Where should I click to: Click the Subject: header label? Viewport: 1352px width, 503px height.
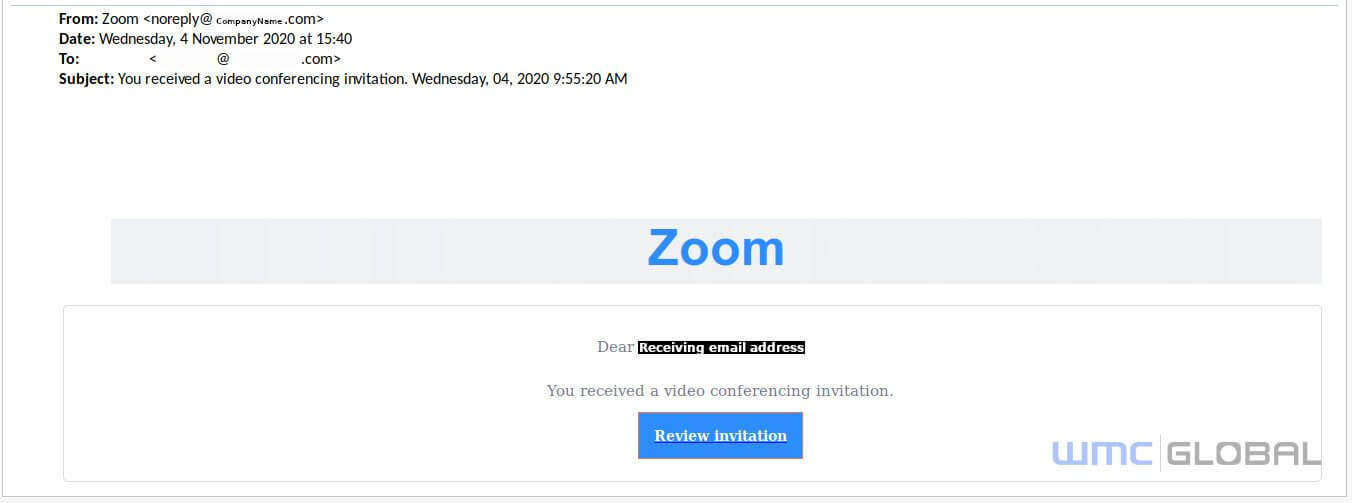[87, 79]
